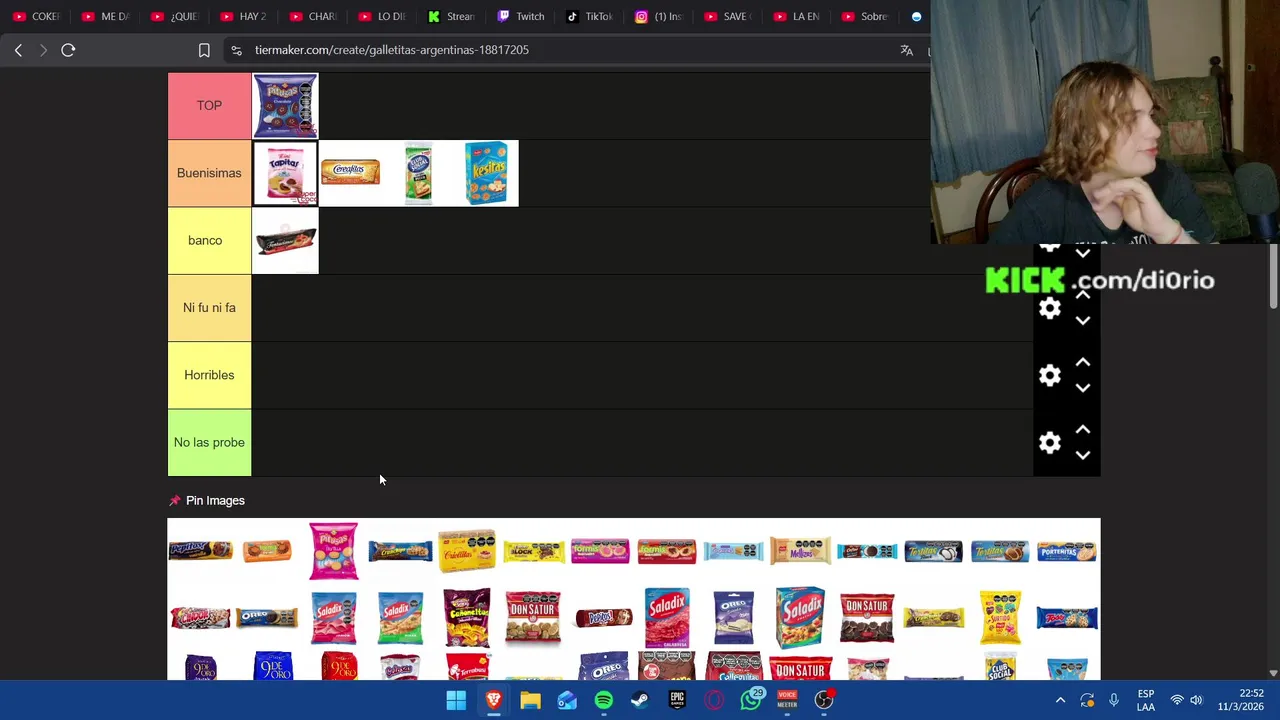Image resolution: width=1280 pixels, height=720 pixels.
Task: Switch to the SAVE YouTube tab
Action: (x=727, y=16)
